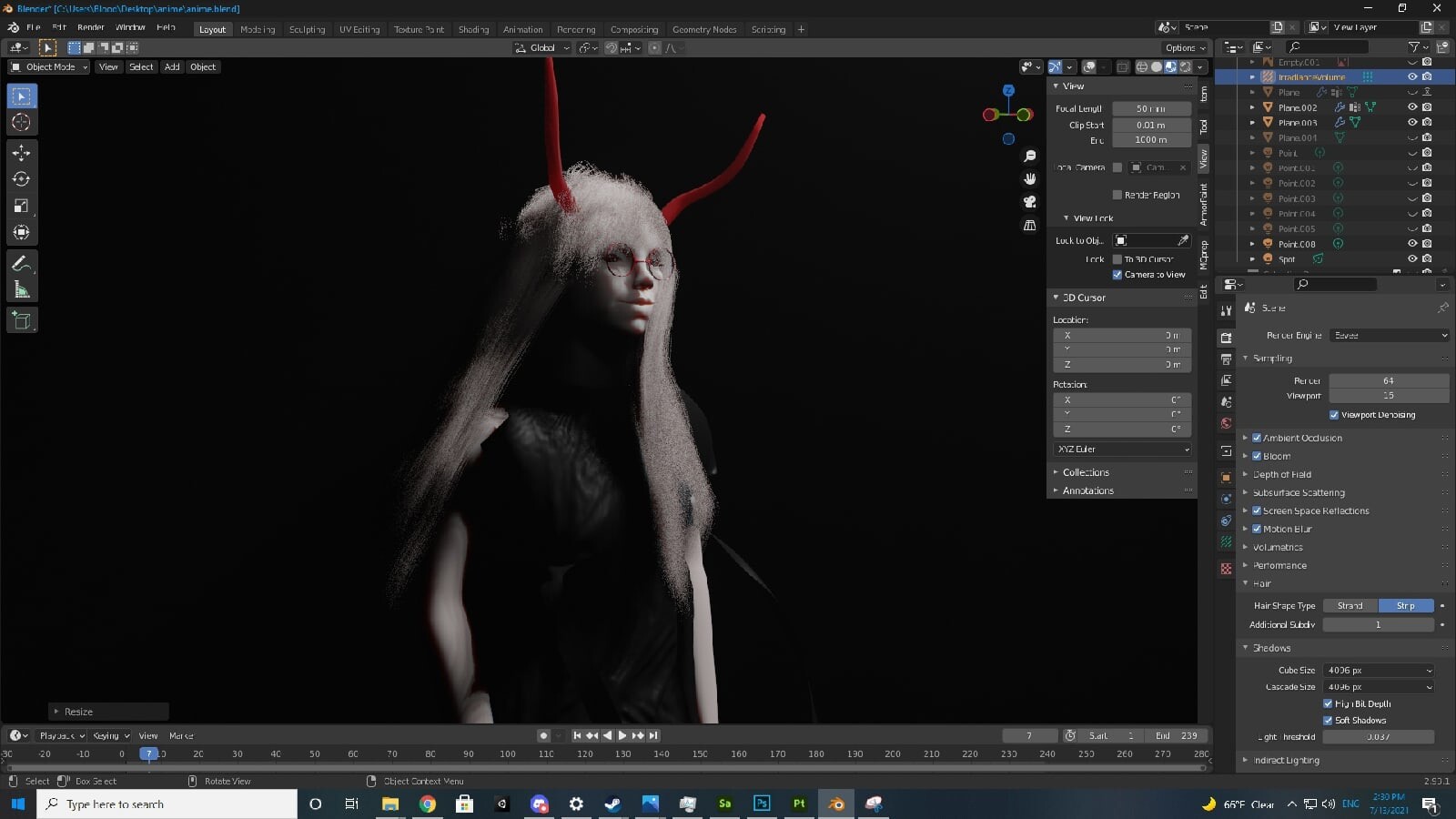1456x819 pixels.
Task: Open the Cube Size dropdown
Action: [x=1378, y=671]
